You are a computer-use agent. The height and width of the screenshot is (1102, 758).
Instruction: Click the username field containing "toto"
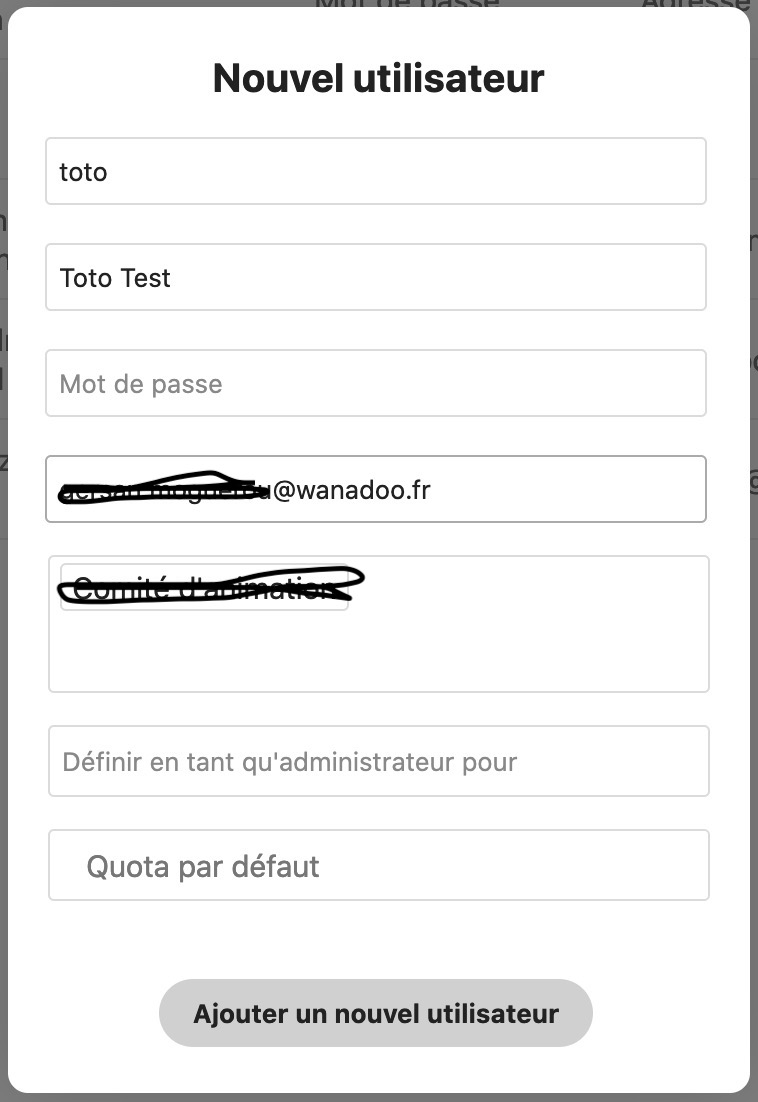(x=375, y=171)
